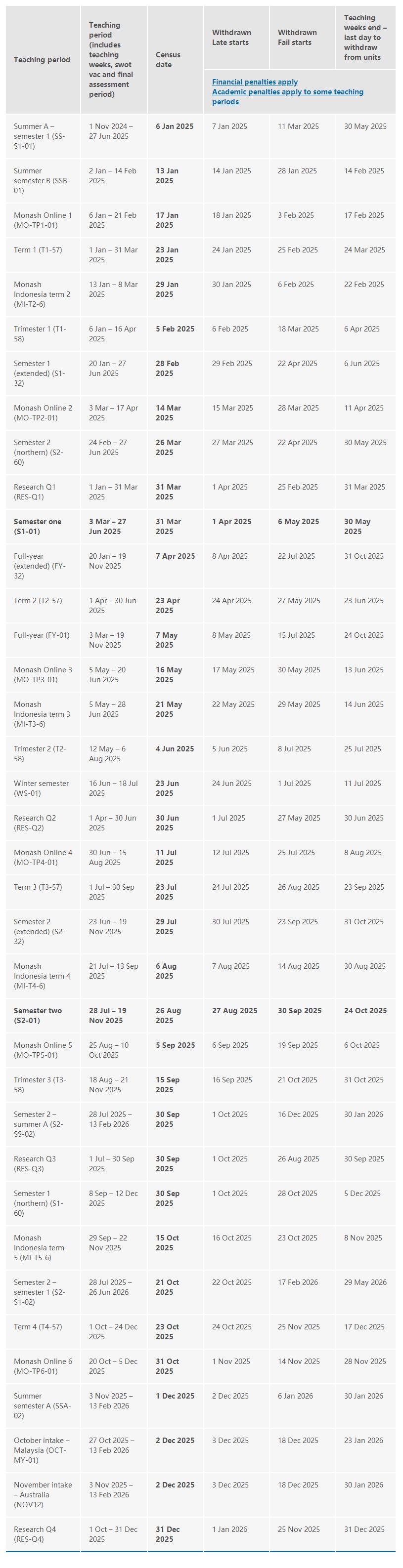Select the November intake – Australia cell
Screen dimensions: 403x1568
43,1495
